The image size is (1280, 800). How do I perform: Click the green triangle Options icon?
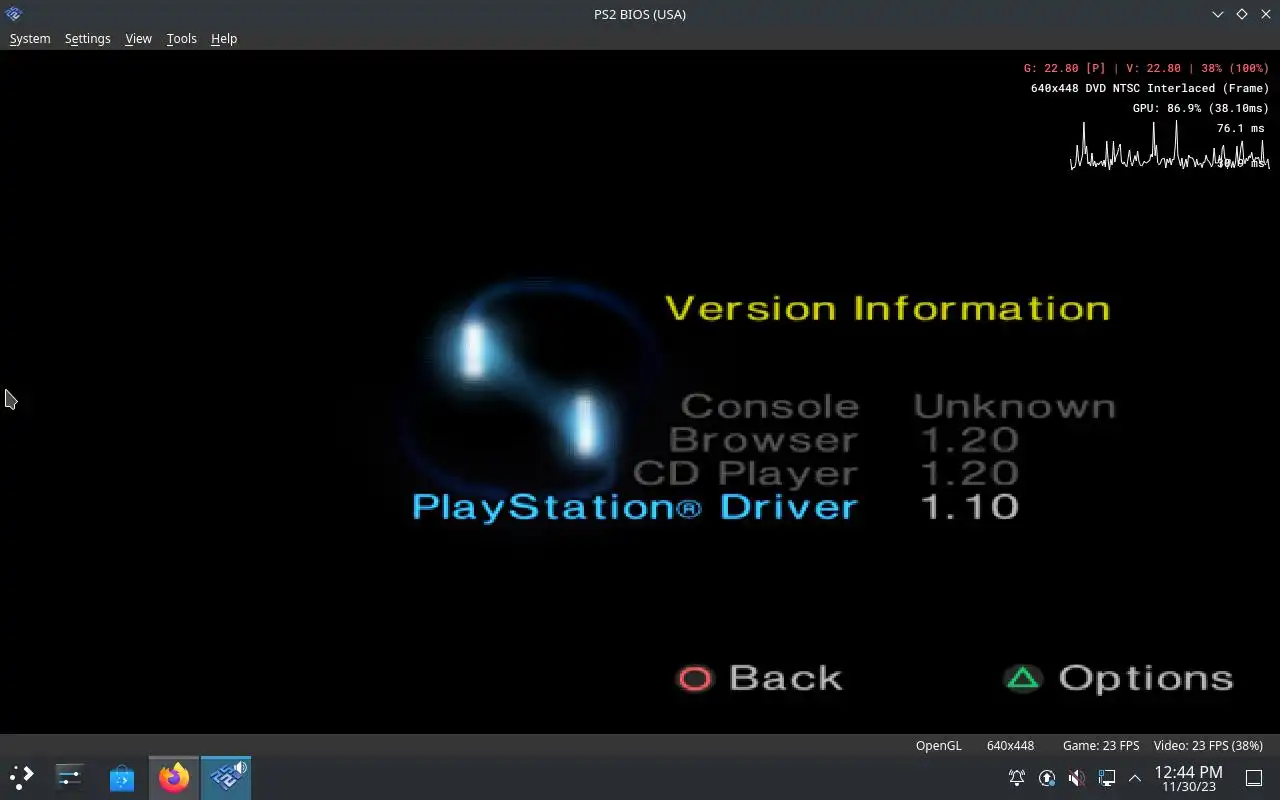(x=1023, y=679)
